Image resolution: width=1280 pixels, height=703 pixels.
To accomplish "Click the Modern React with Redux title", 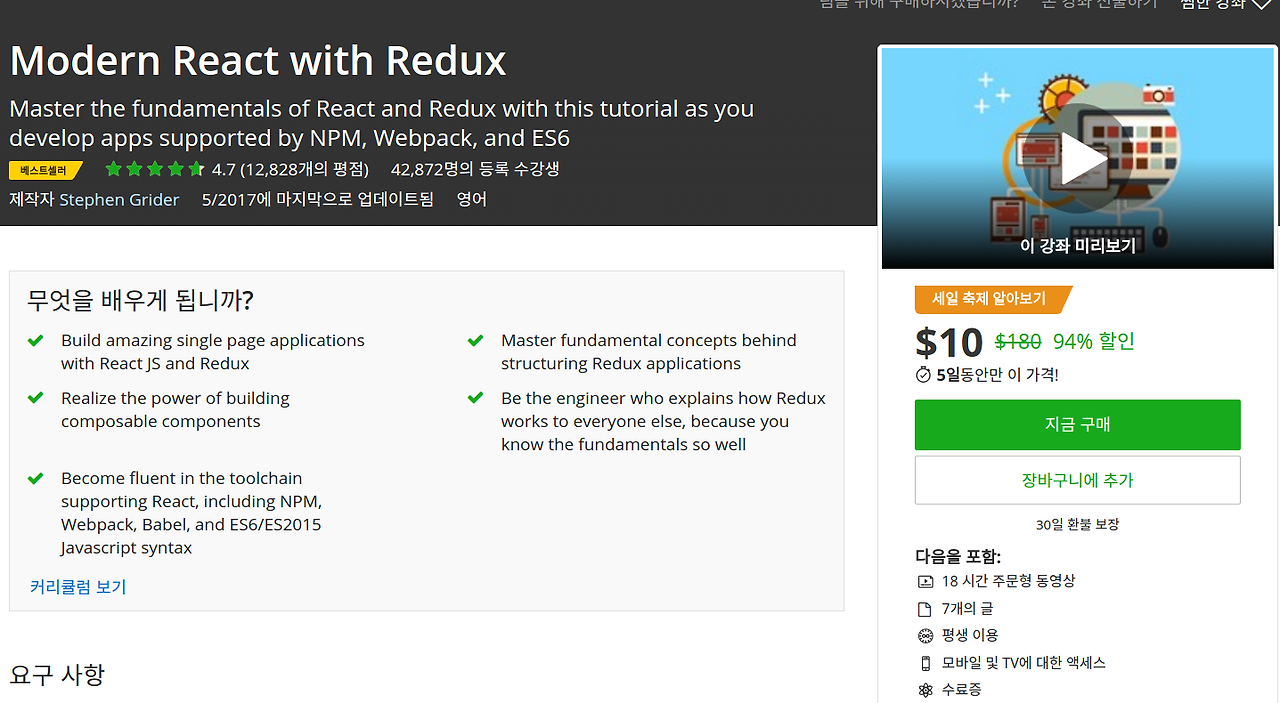I will pyautogui.click(x=258, y=61).
